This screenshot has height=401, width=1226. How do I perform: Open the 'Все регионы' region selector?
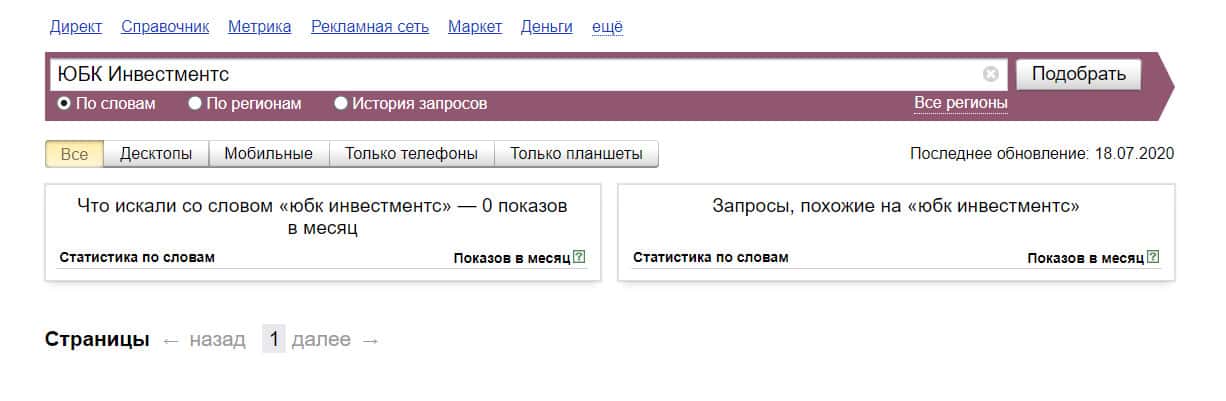961,103
